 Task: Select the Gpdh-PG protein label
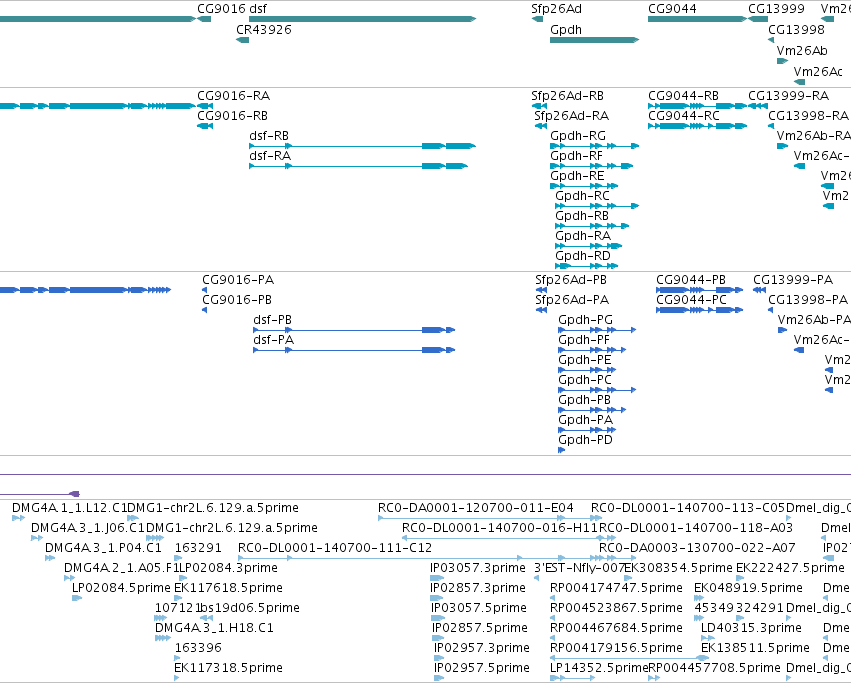click(586, 320)
